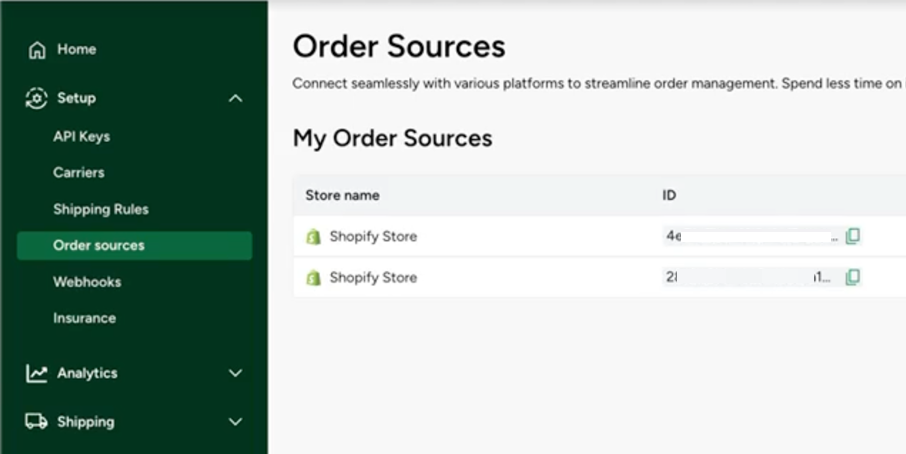Click the truncated ID beginning 4e
The width and height of the screenshot is (906, 454).
point(752,236)
